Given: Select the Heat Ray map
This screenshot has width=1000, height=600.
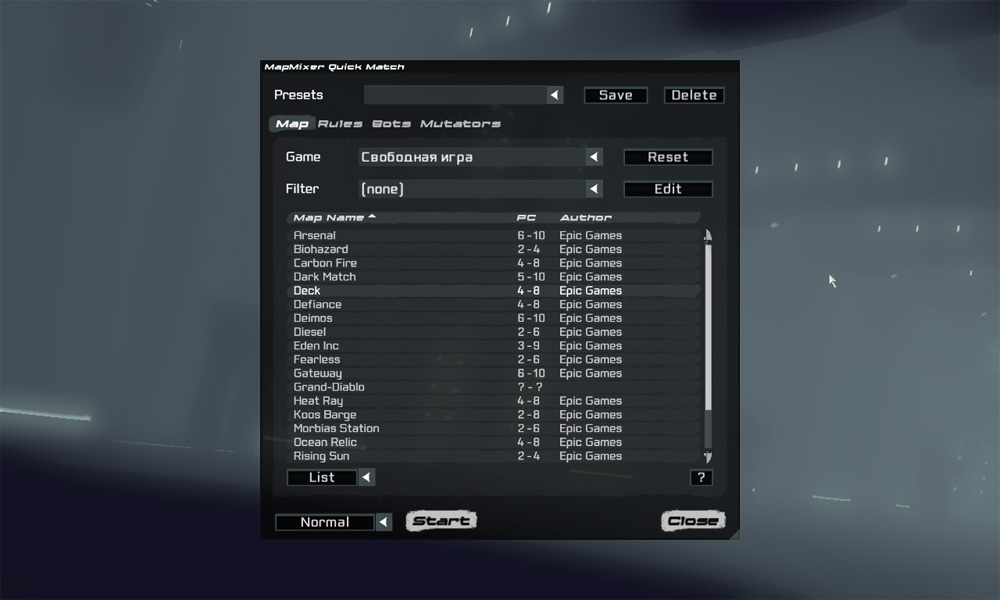Looking at the screenshot, I should point(494,400).
